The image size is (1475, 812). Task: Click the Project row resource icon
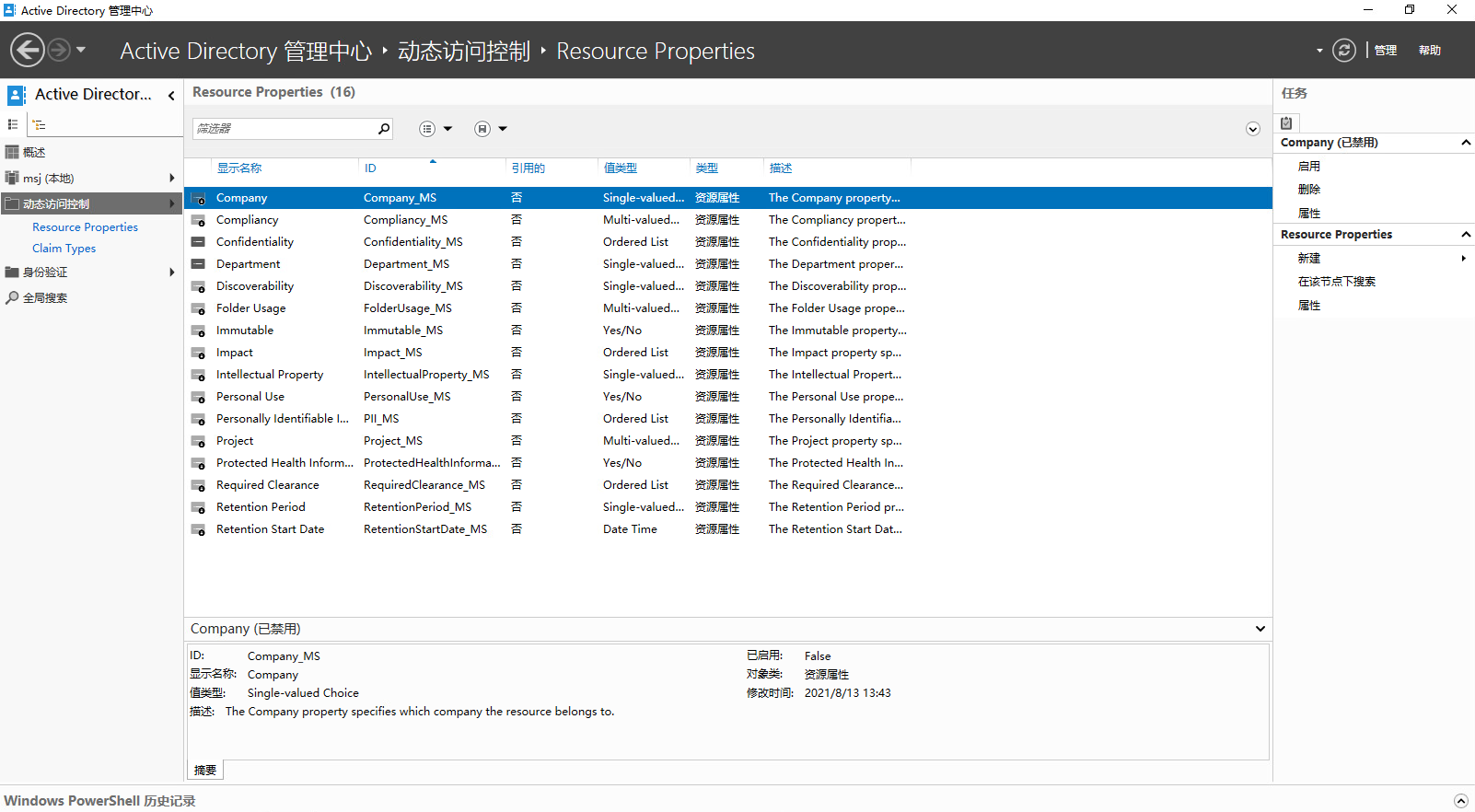tap(198, 441)
